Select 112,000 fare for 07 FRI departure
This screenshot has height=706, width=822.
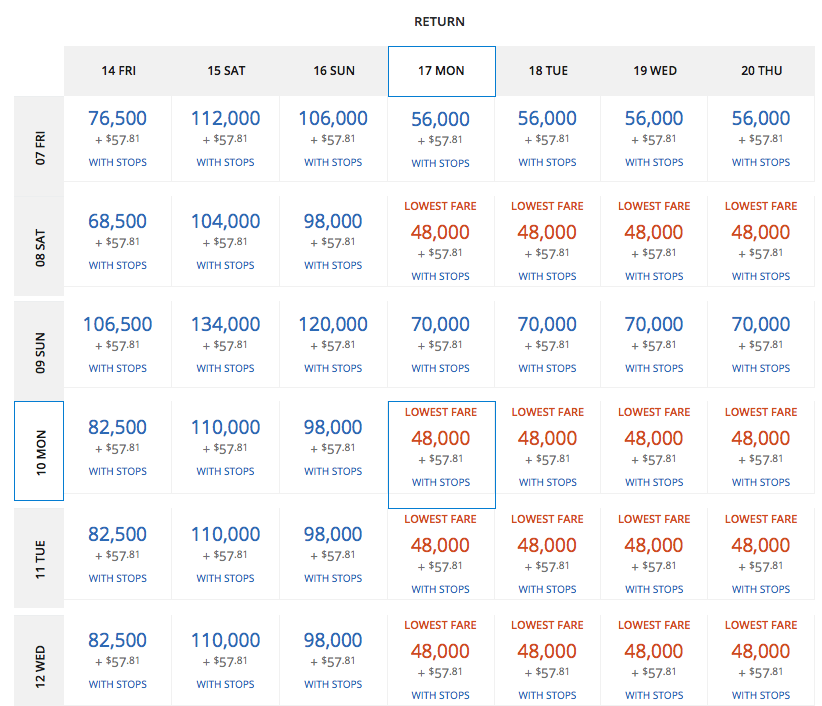click(x=225, y=119)
